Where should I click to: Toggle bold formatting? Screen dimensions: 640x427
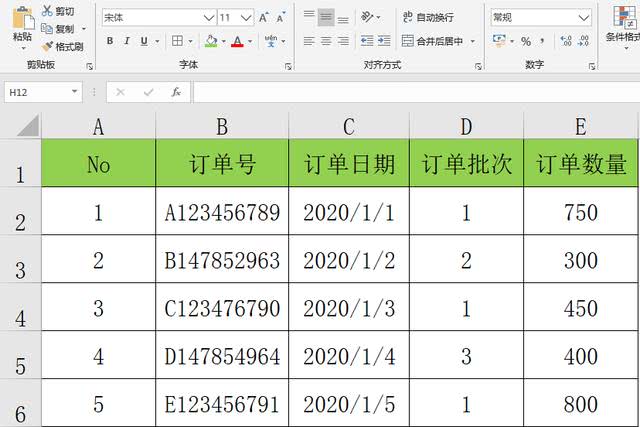coord(109,41)
